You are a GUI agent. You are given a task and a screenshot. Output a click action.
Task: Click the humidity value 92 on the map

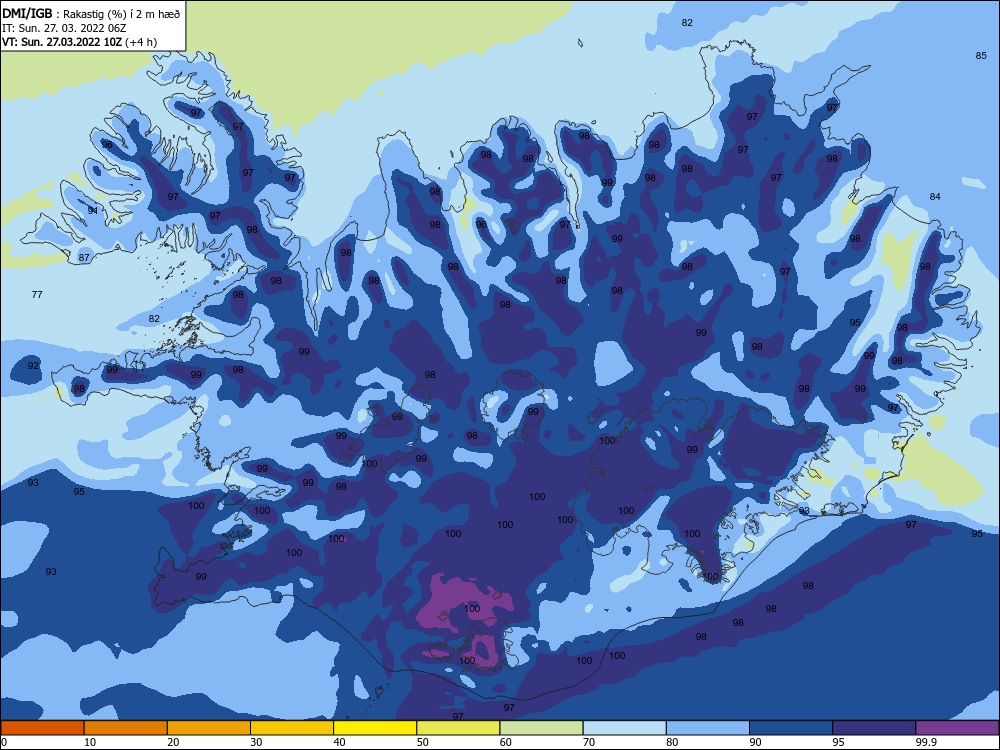(33, 365)
